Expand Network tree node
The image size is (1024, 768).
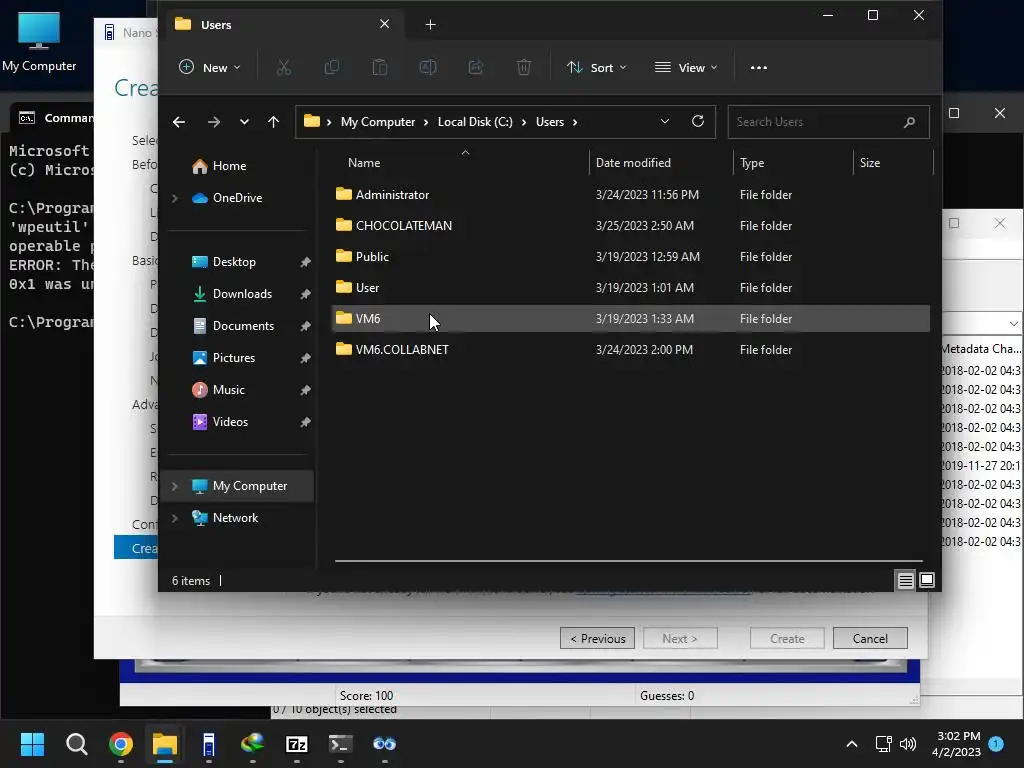click(174, 518)
